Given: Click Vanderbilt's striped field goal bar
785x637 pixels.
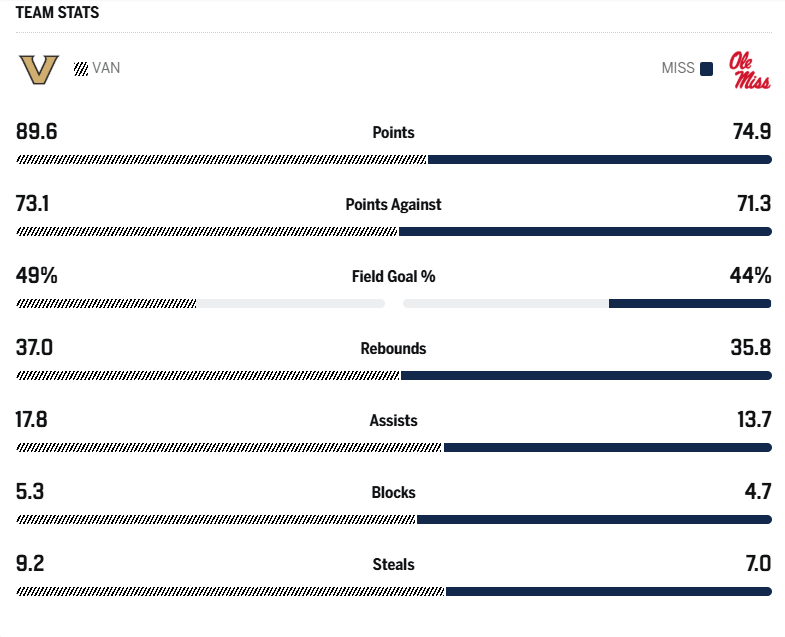Looking at the screenshot, I should click(107, 303).
